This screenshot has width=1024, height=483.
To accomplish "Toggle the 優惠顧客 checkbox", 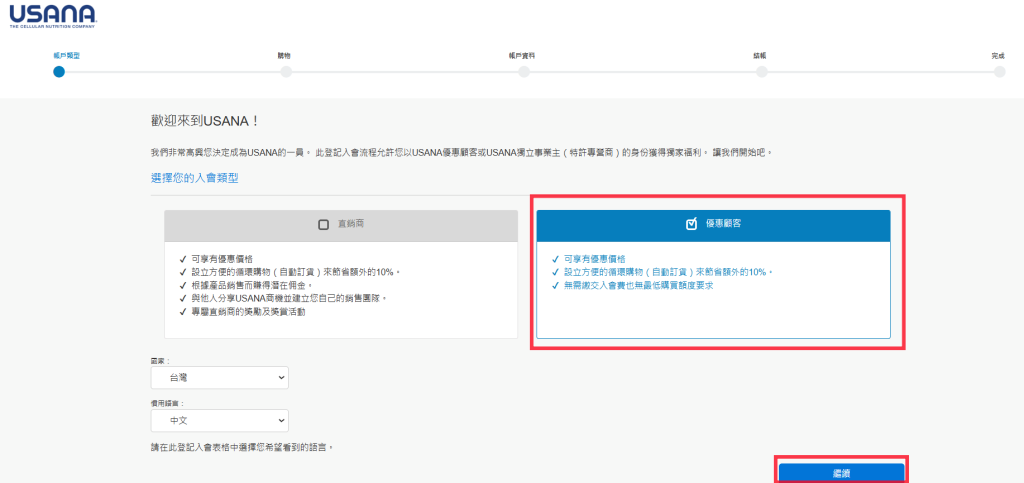I will point(691,224).
